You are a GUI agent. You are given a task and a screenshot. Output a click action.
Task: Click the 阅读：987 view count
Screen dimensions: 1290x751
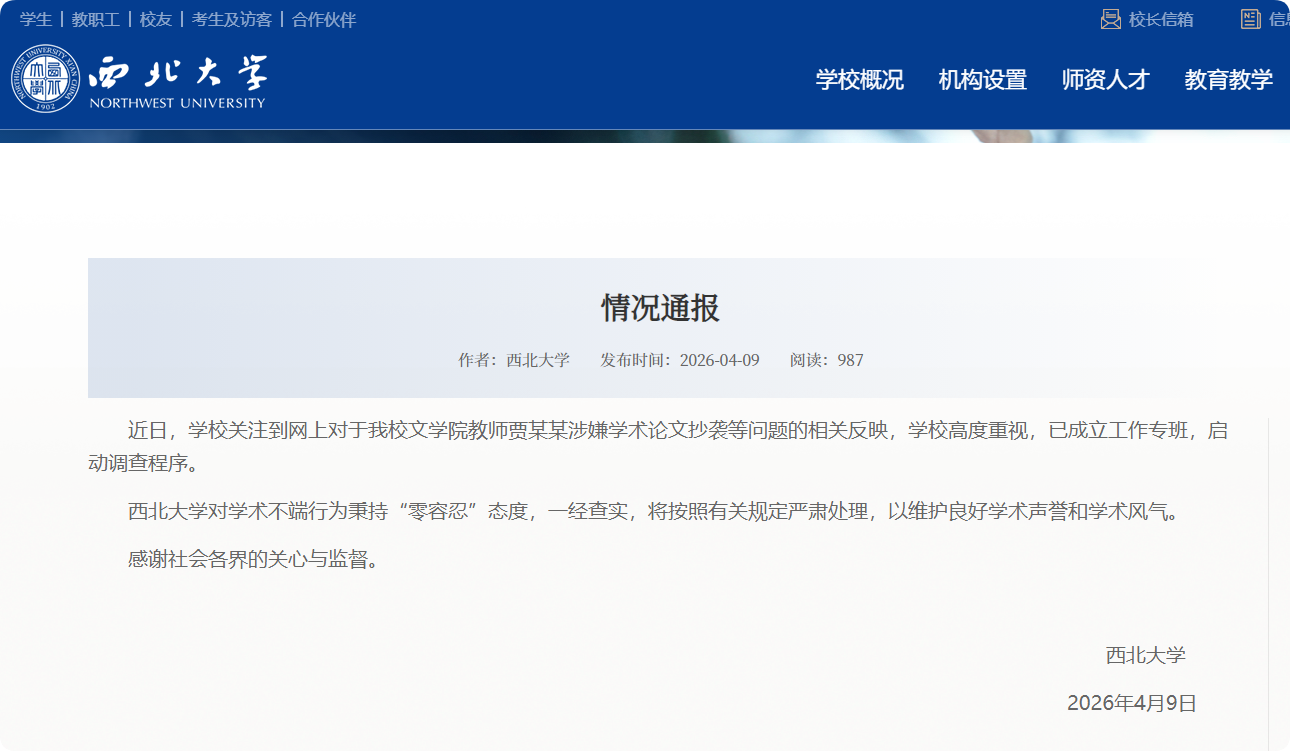point(827,360)
